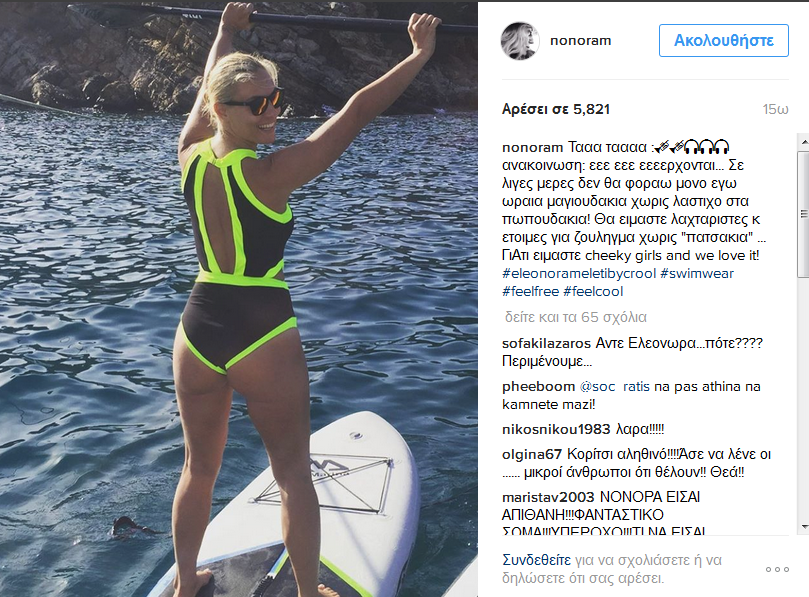Viewport: 809px width, 597px height.
Task: Follow nonoram with the Ακολουθήστε button
Action: (723, 40)
